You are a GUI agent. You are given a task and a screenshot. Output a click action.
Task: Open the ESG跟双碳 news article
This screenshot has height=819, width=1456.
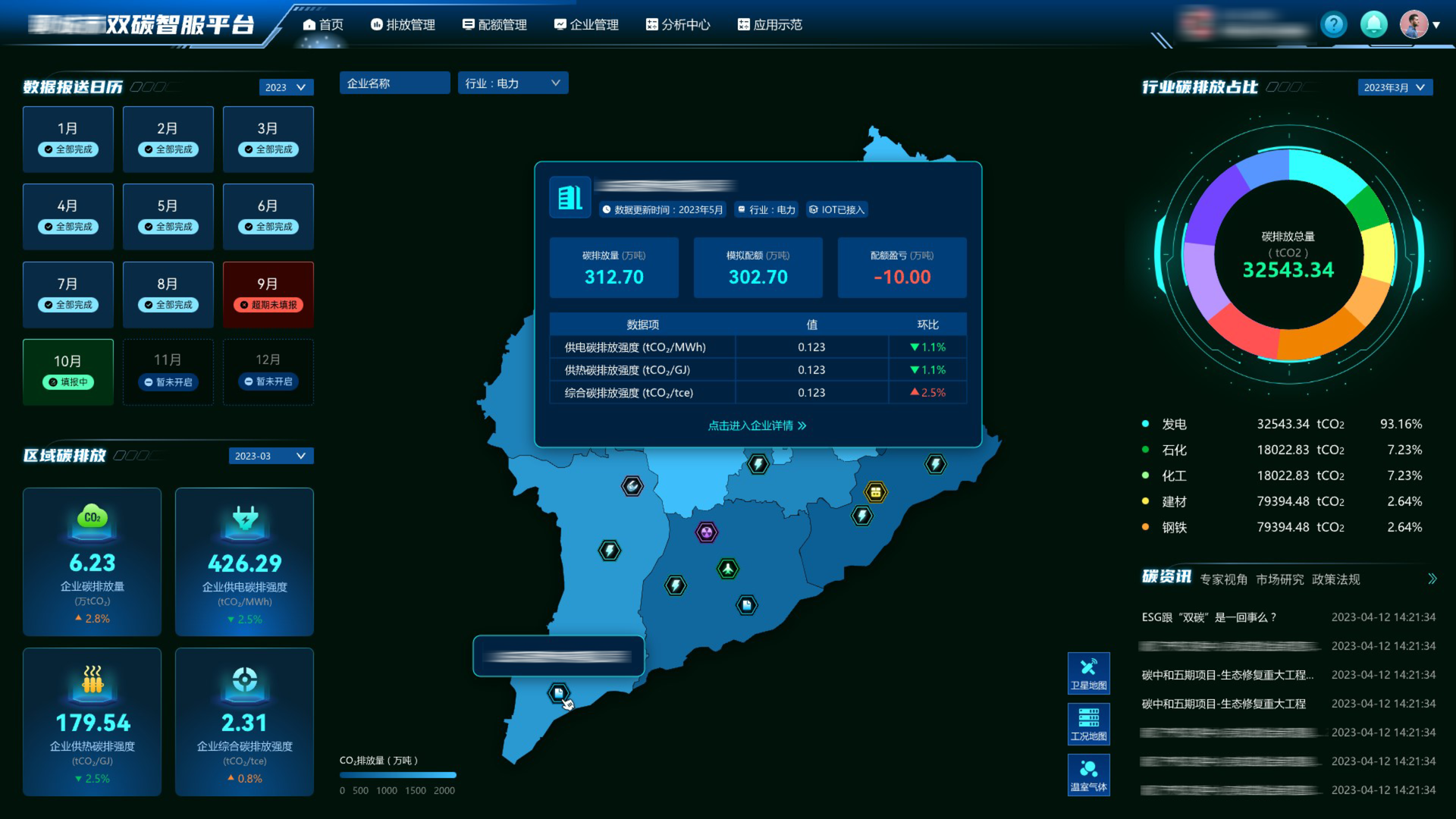(1209, 617)
